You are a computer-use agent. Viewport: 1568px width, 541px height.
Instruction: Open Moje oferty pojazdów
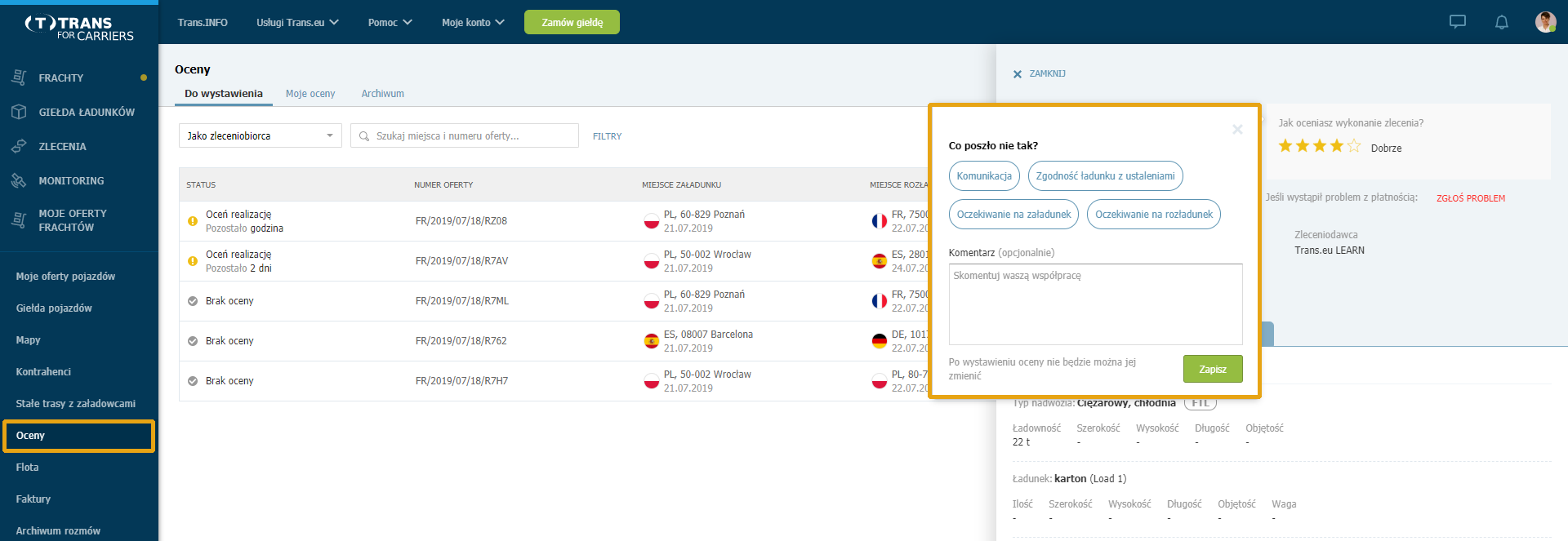coord(65,277)
